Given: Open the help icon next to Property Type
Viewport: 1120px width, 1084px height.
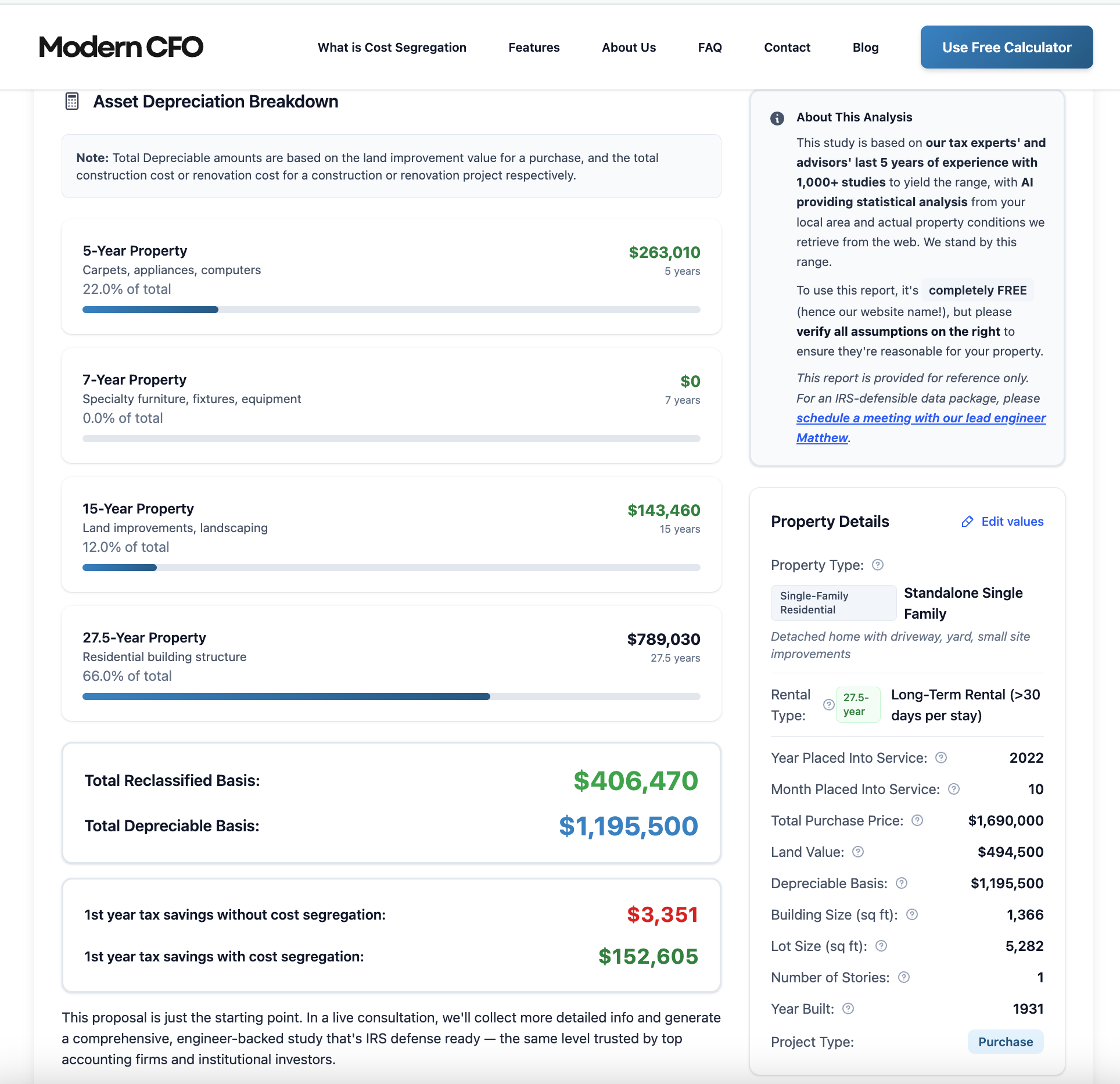Looking at the screenshot, I should click(x=878, y=564).
